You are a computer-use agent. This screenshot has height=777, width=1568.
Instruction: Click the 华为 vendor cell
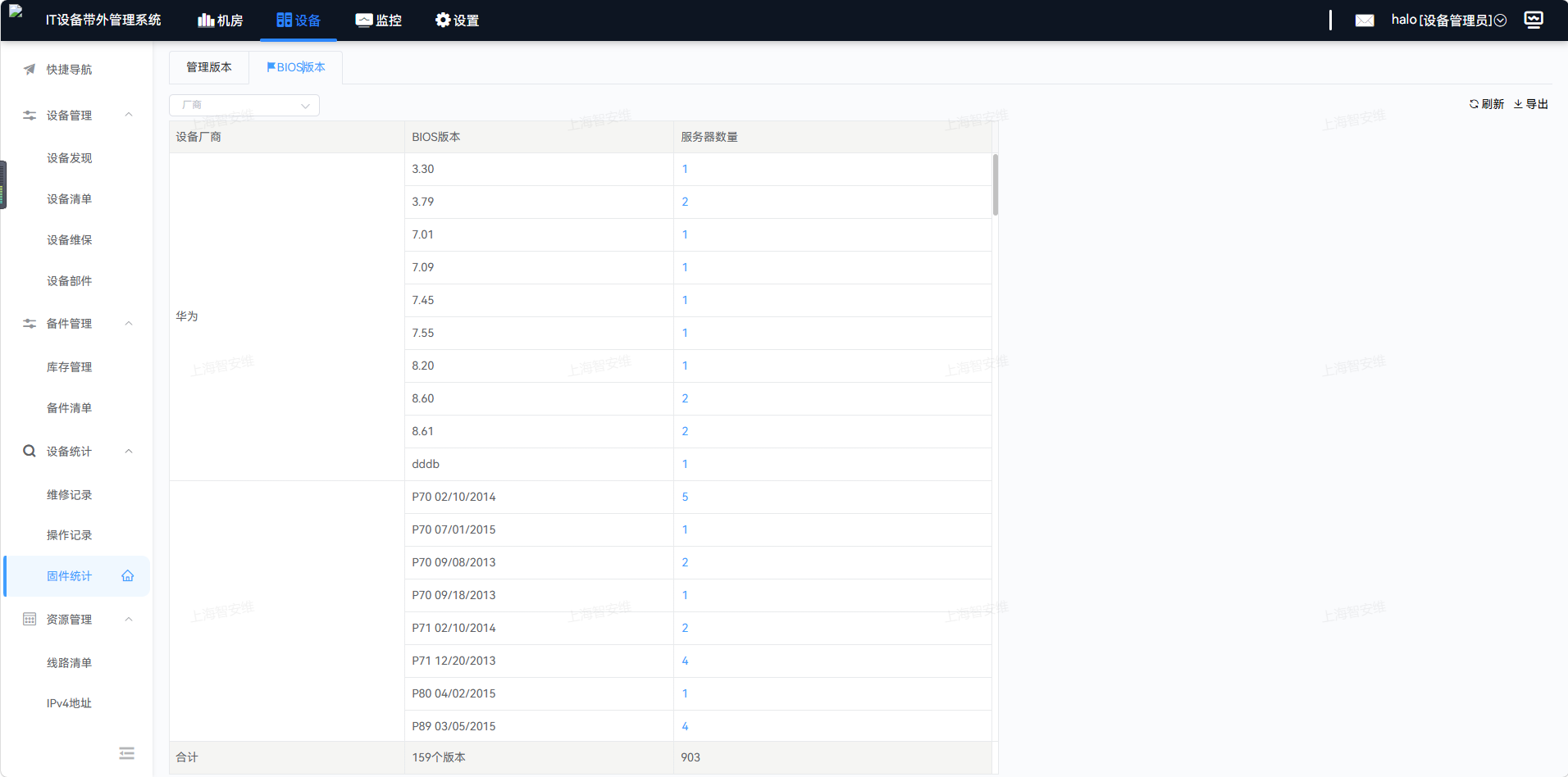(287, 316)
